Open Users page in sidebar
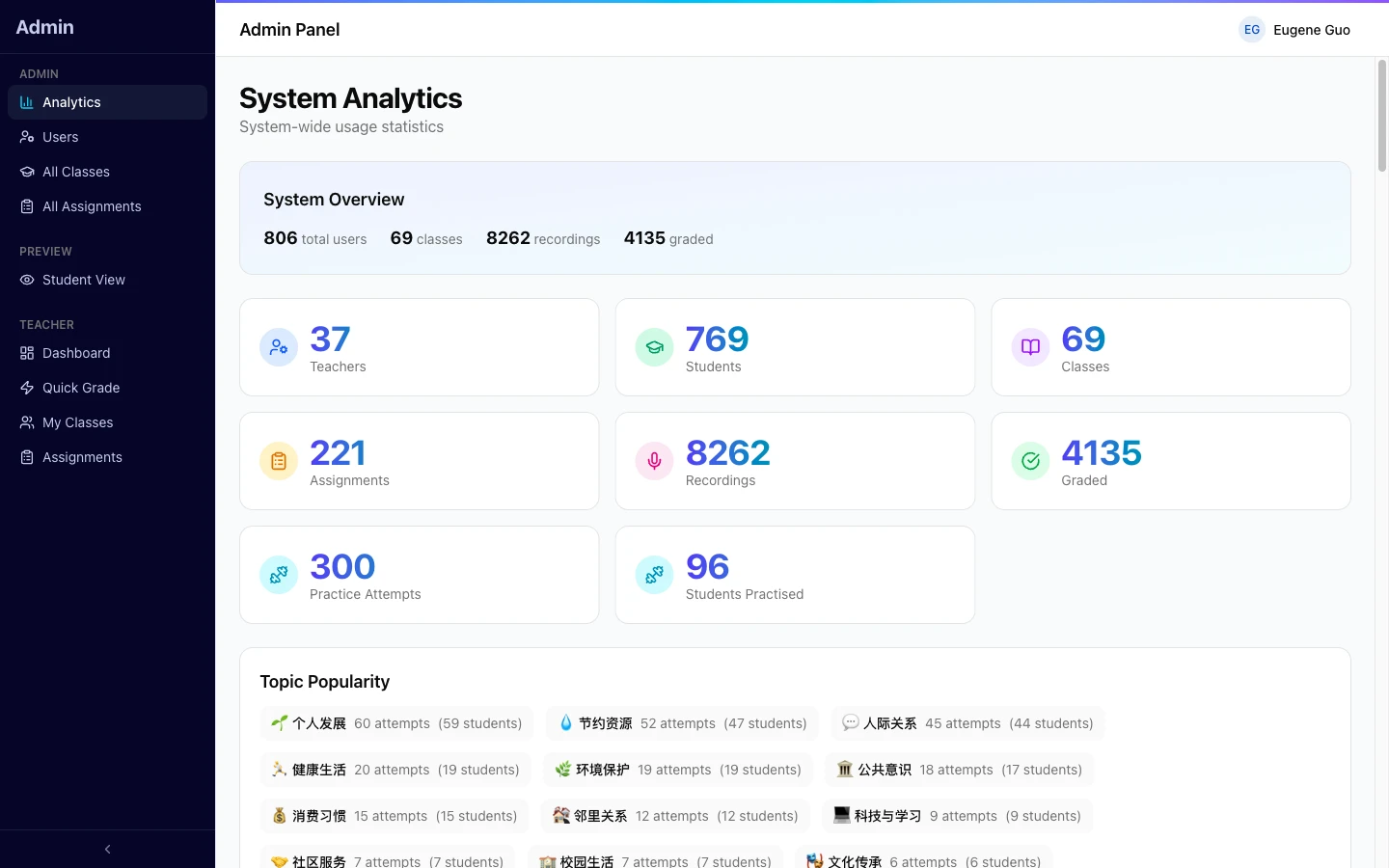 pyautogui.click(x=107, y=137)
